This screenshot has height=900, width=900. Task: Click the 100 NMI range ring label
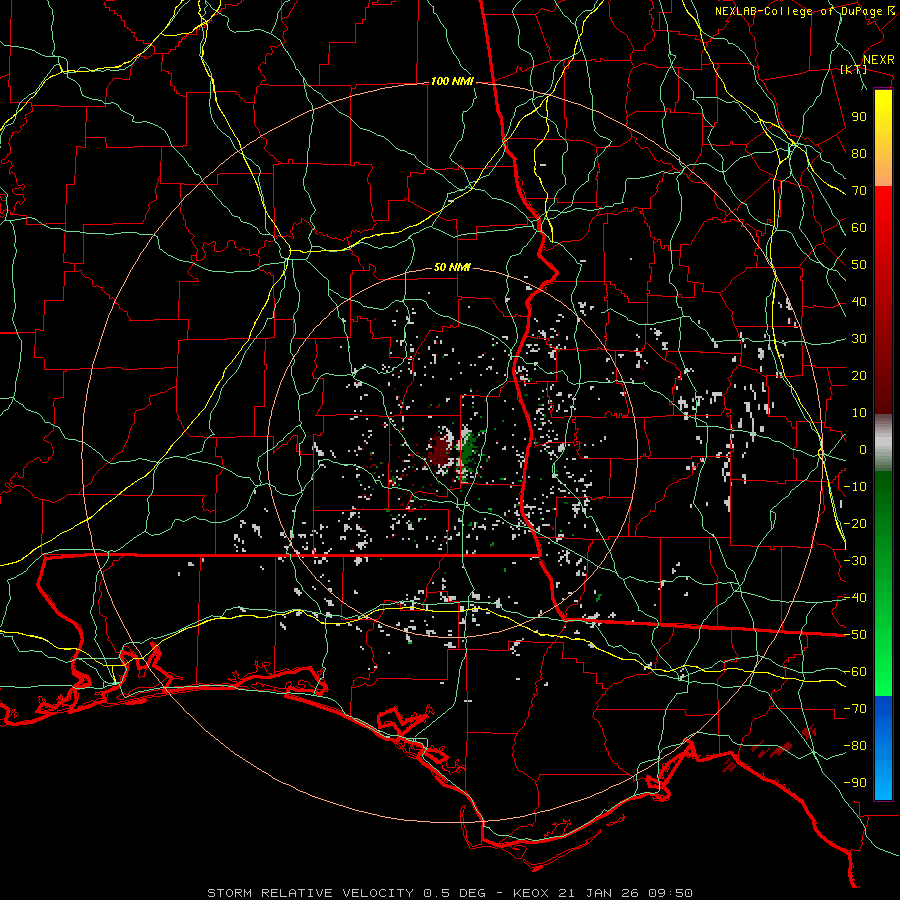tap(452, 82)
